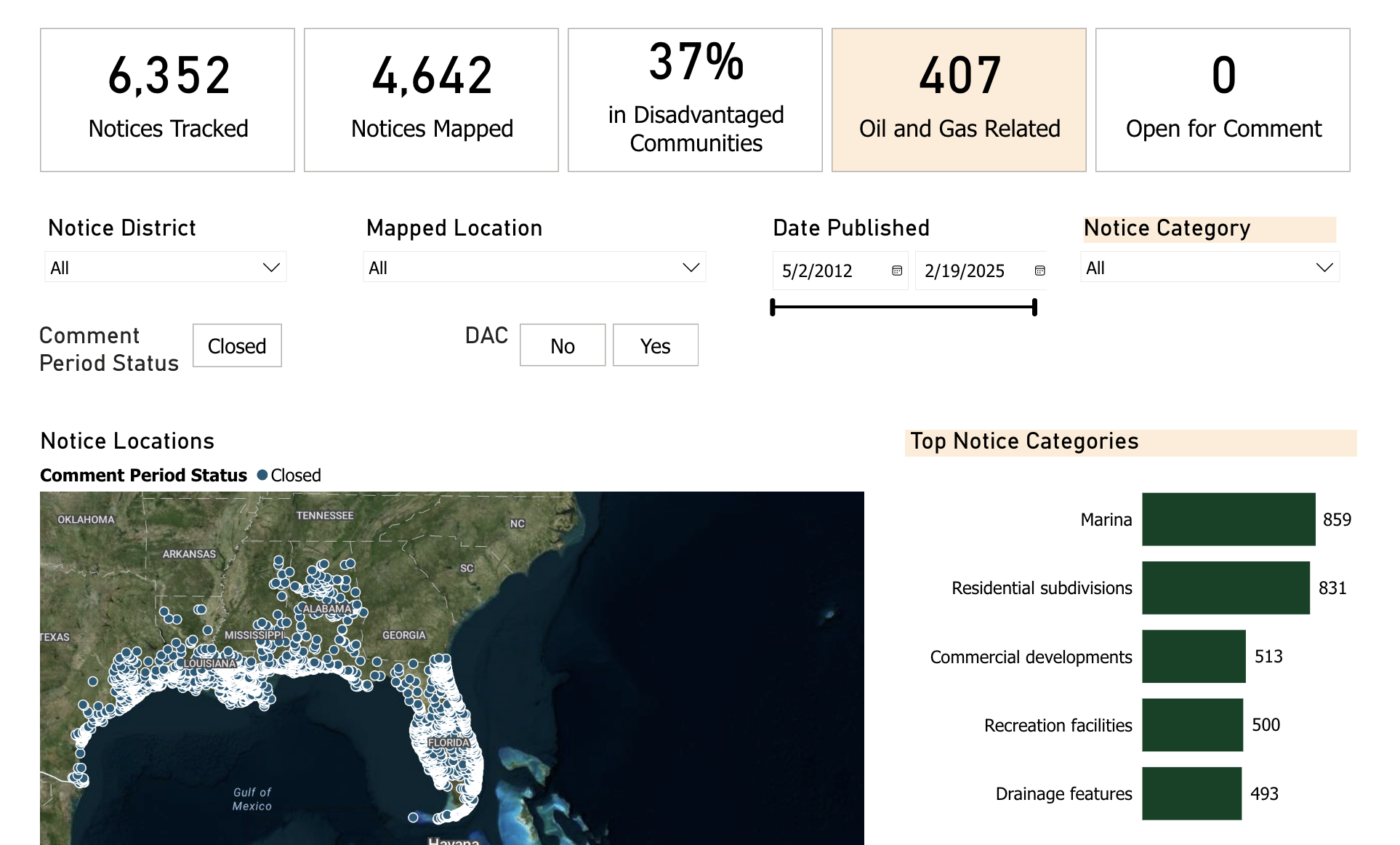
Task: Select the Oil and Gas Related card
Action: [x=959, y=100]
